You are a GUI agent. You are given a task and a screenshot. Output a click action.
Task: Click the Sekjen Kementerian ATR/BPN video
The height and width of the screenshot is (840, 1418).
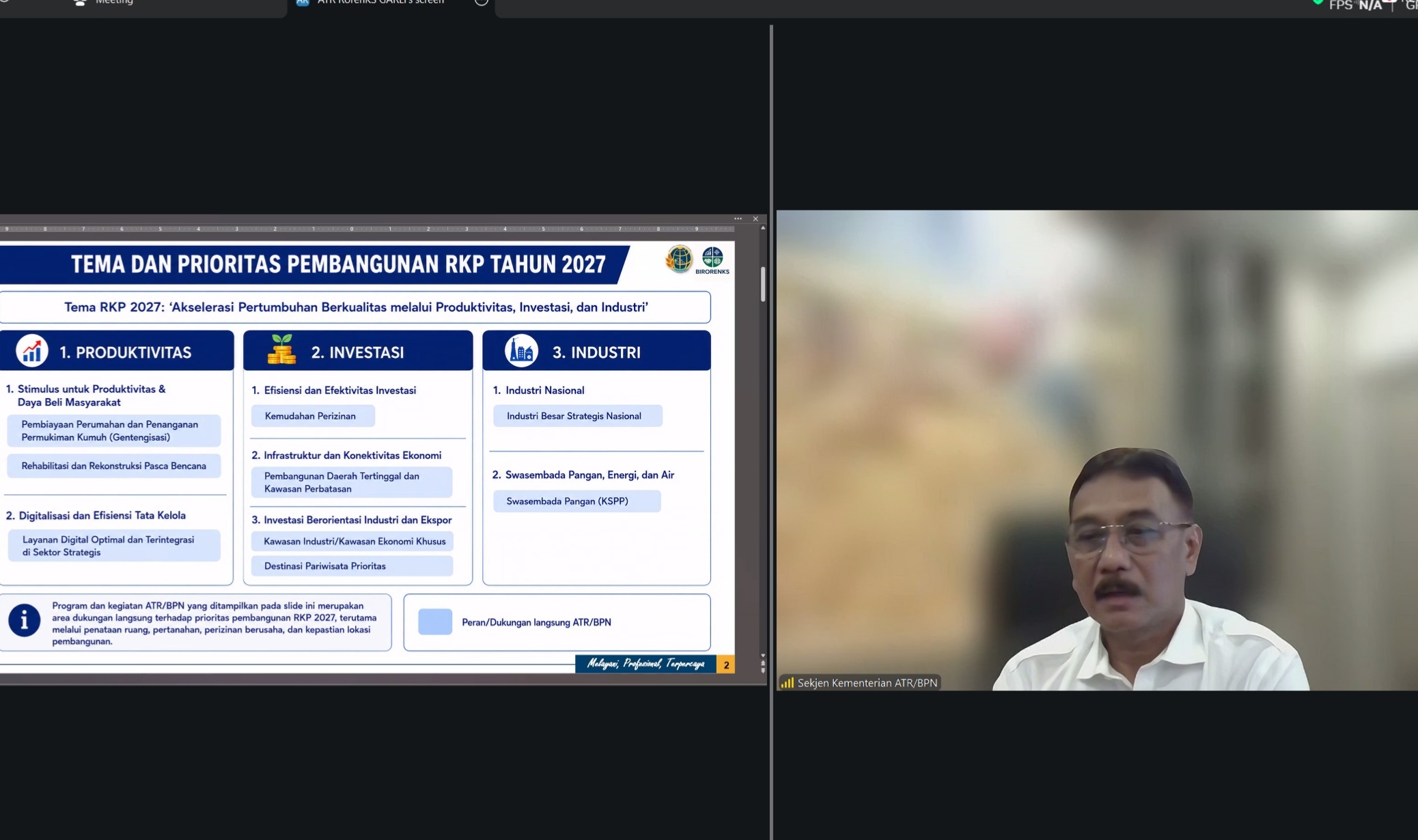1097,450
